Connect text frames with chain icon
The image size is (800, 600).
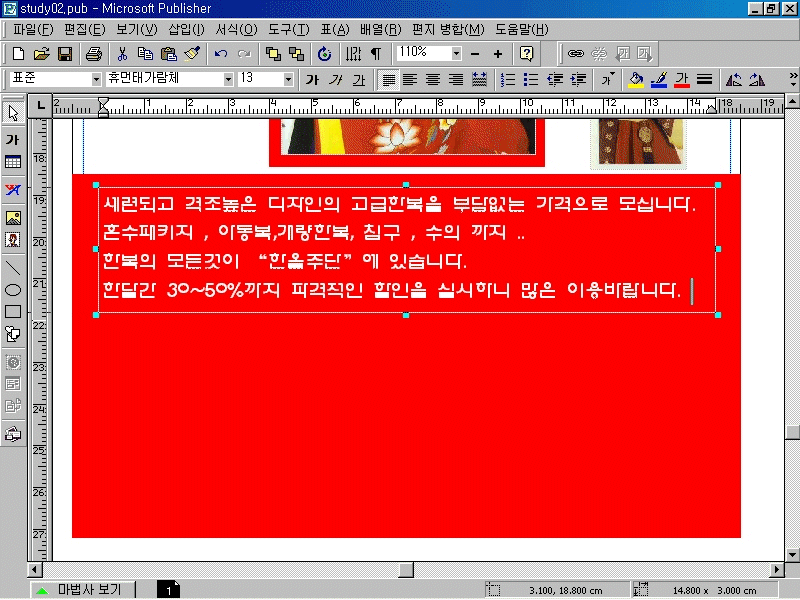pyautogui.click(x=576, y=54)
